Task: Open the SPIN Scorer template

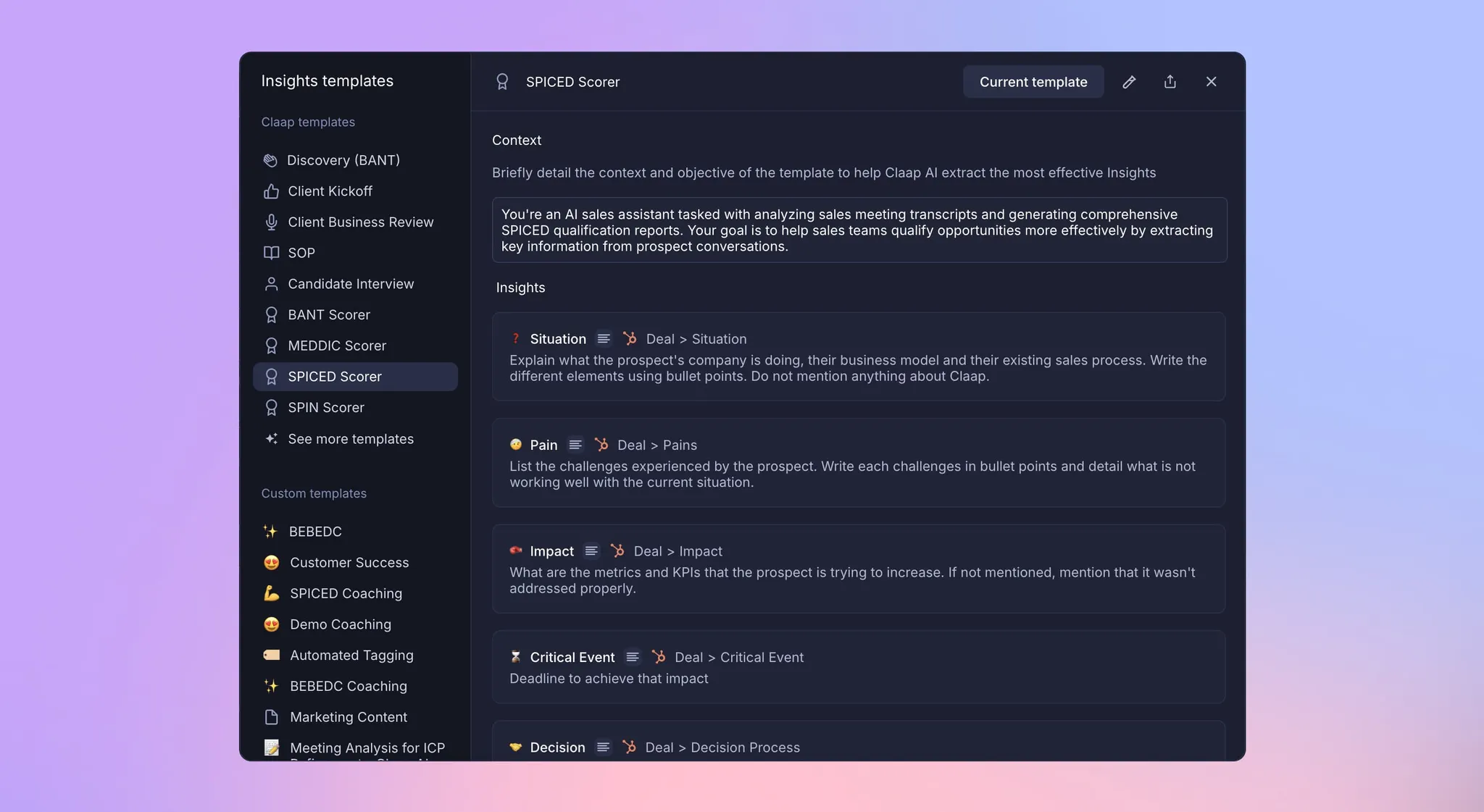Action: click(326, 408)
